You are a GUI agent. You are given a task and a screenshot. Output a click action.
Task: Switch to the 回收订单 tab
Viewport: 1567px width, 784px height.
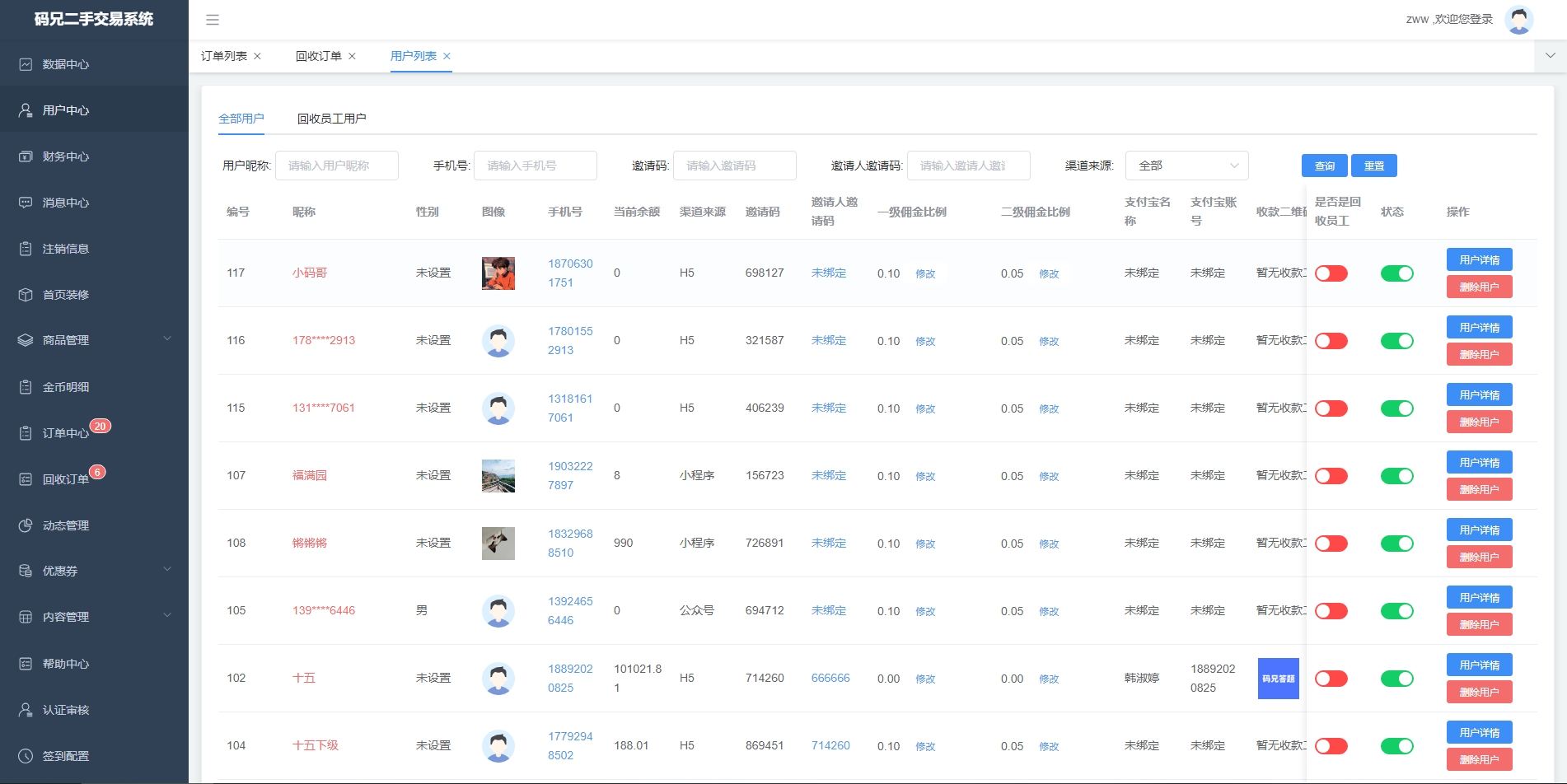319,56
